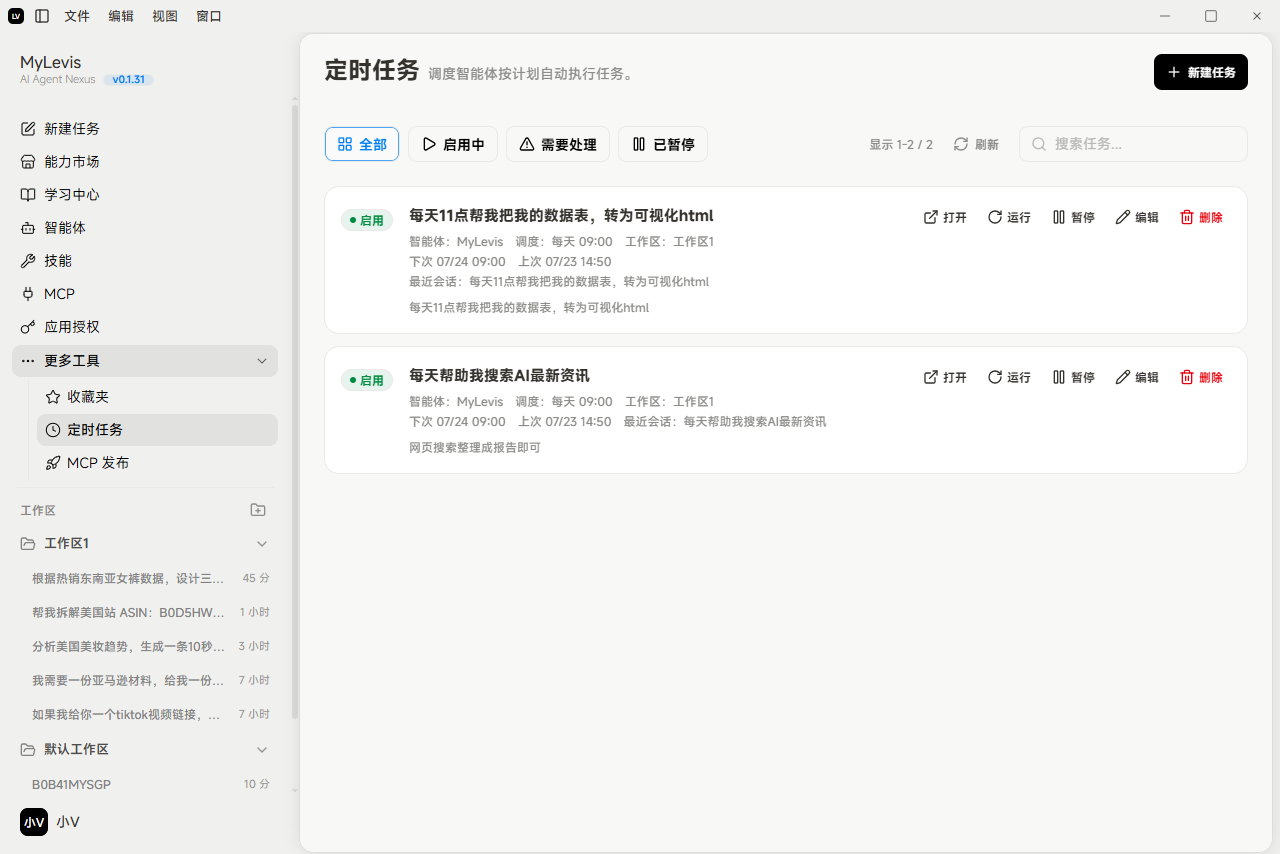Select the 全部 filter tab
This screenshot has height=854, width=1280.
click(362, 144)
